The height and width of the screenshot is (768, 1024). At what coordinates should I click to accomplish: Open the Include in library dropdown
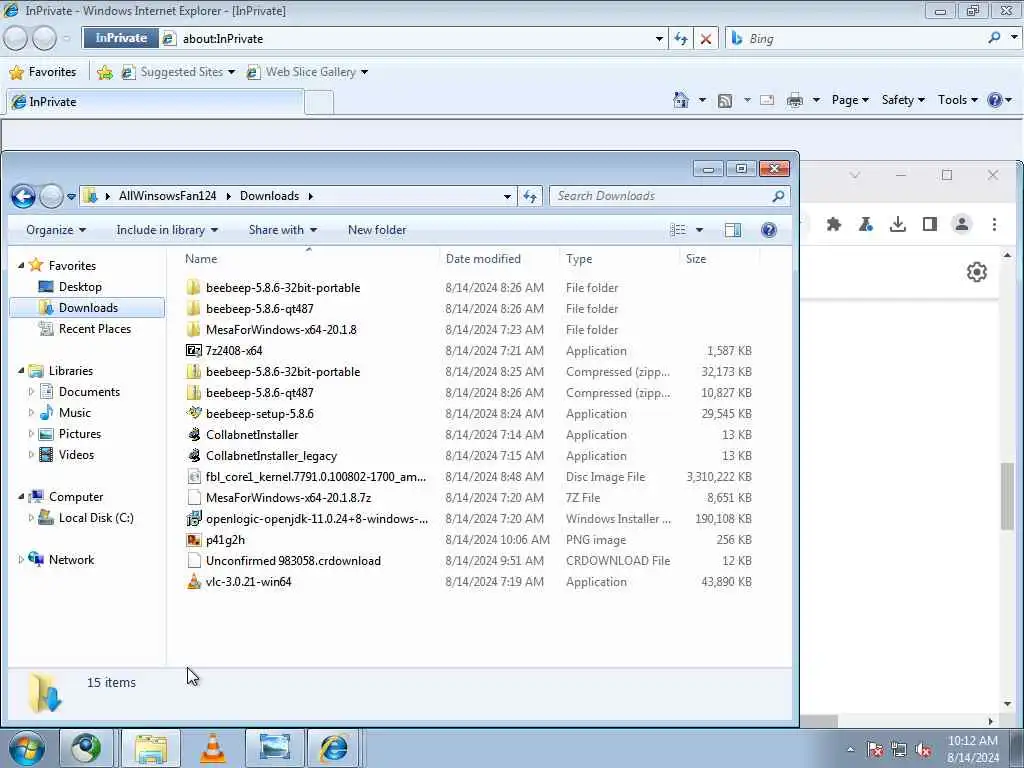click(167, 230)
